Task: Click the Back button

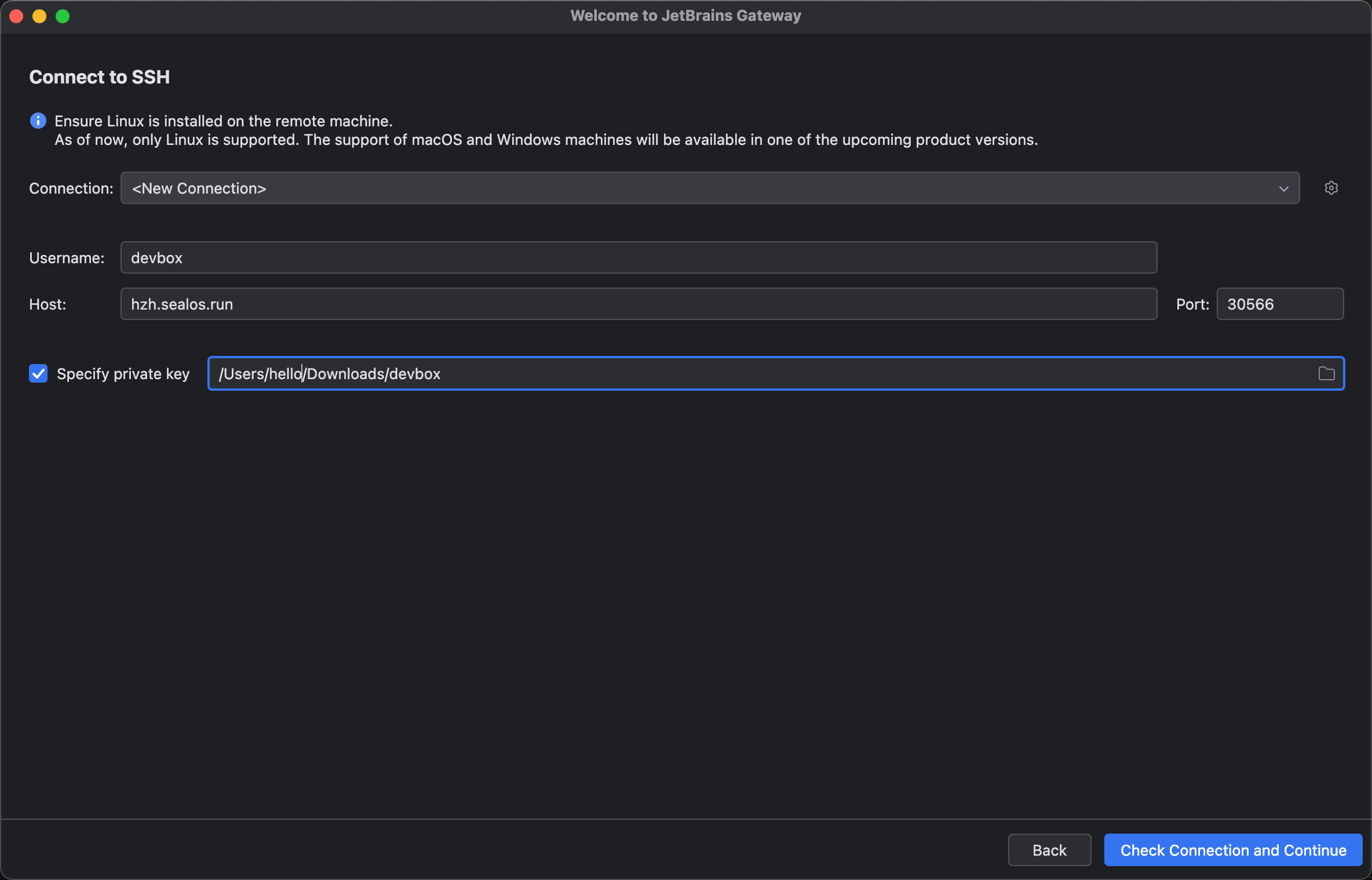Action: [x=1049, y=850]
